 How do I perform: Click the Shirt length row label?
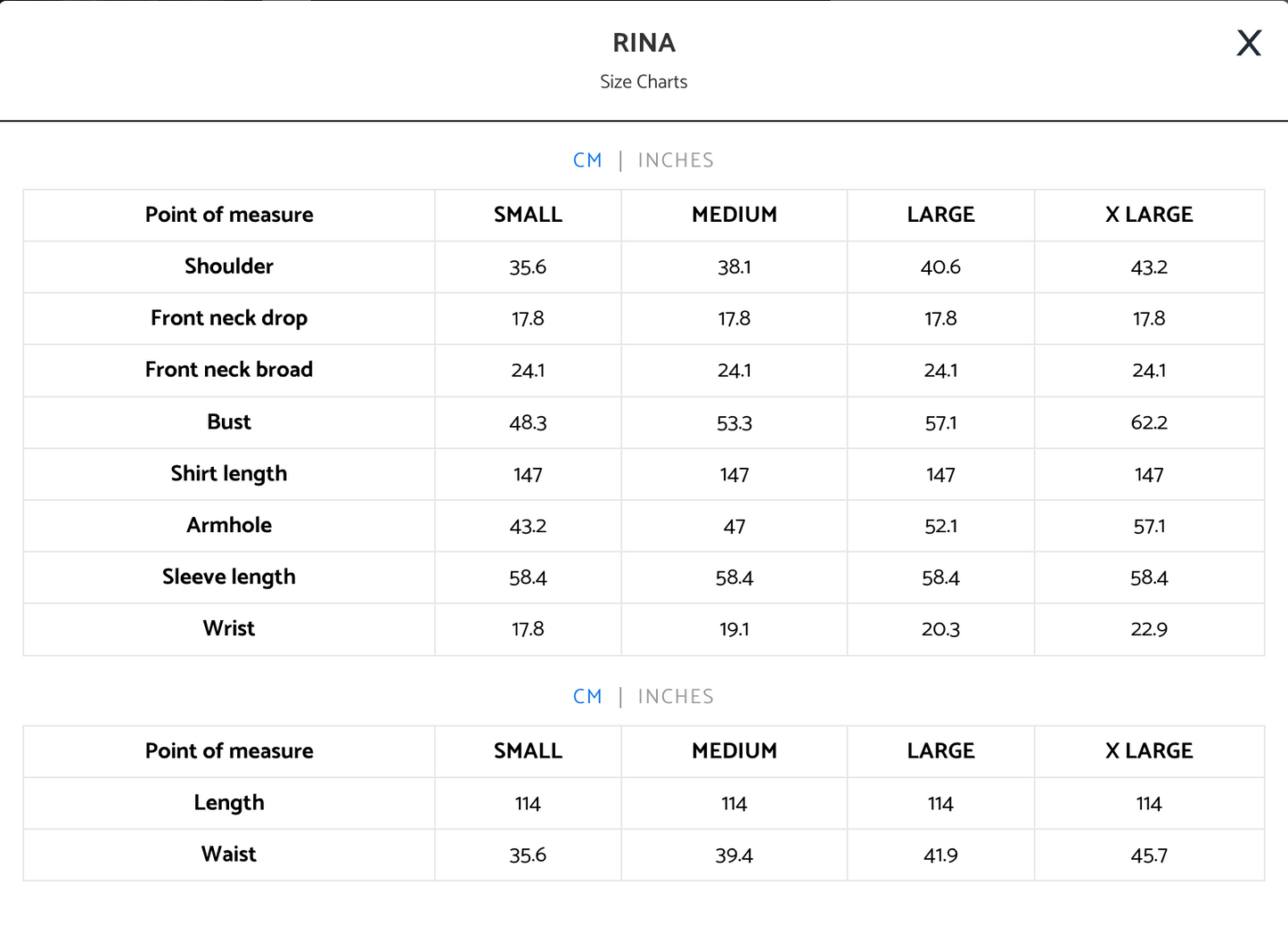tap(229, 473)
